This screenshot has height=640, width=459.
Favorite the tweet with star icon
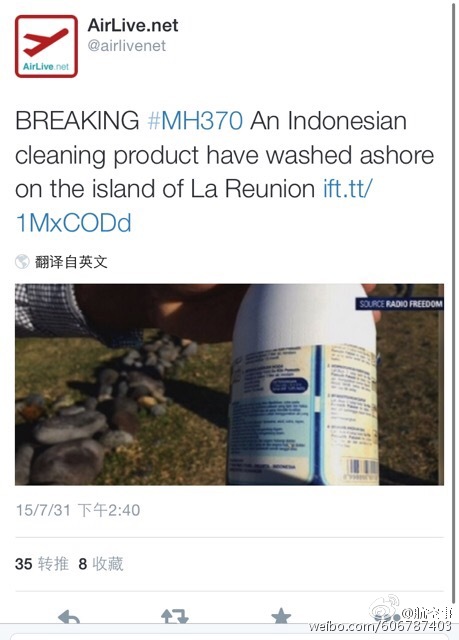pyautogui.click(x=281, y=616)
